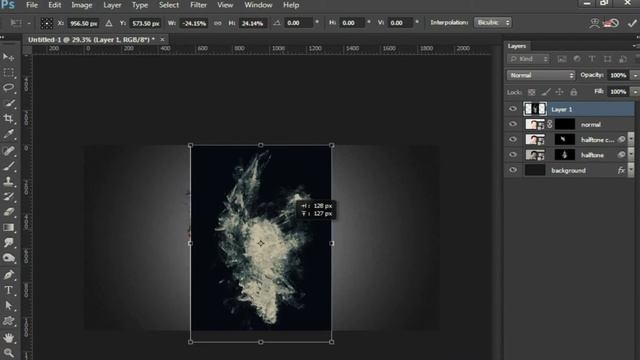
Task: Open the Filter menu
Action: [198, 5]
